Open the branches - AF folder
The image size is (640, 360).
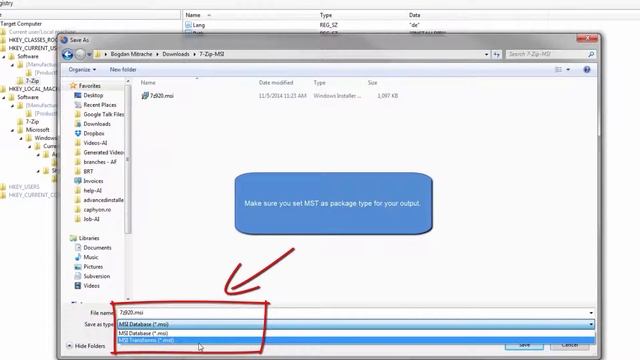pos(100,162)
